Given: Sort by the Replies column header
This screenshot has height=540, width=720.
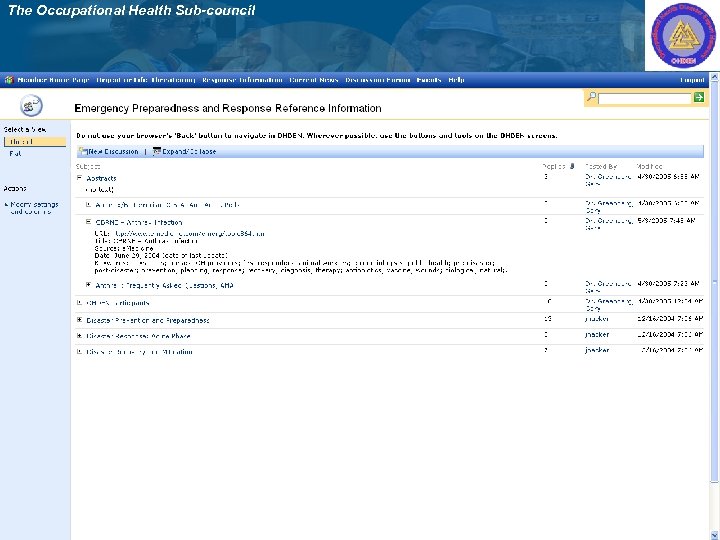Looking at the screenshot, I should tap(554, 166).
